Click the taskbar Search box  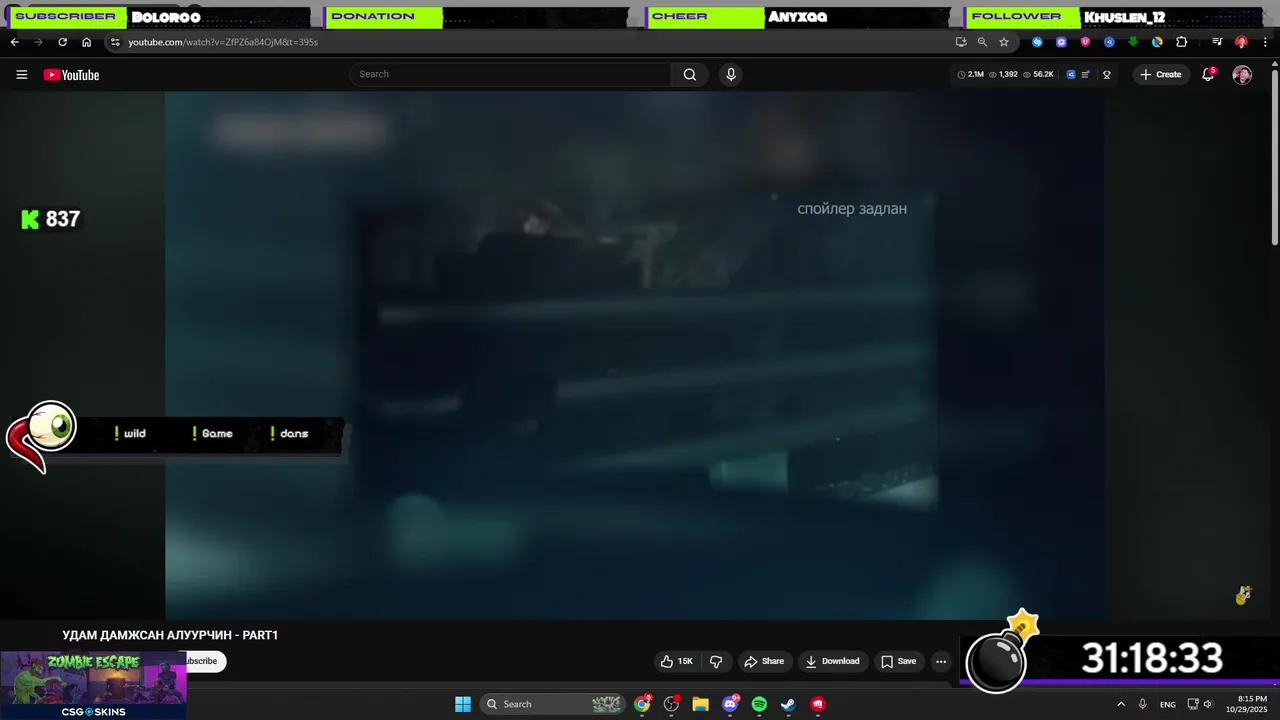pos(553,704)
